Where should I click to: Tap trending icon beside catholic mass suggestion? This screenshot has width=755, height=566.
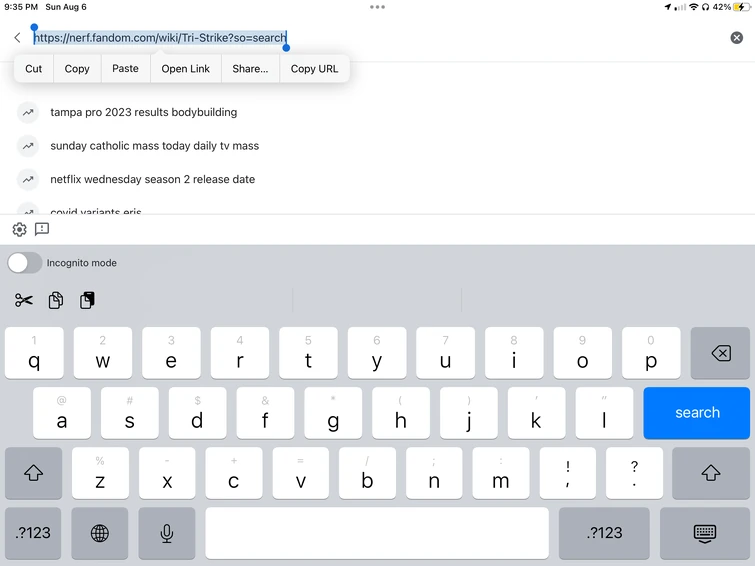tap(28, 146)
